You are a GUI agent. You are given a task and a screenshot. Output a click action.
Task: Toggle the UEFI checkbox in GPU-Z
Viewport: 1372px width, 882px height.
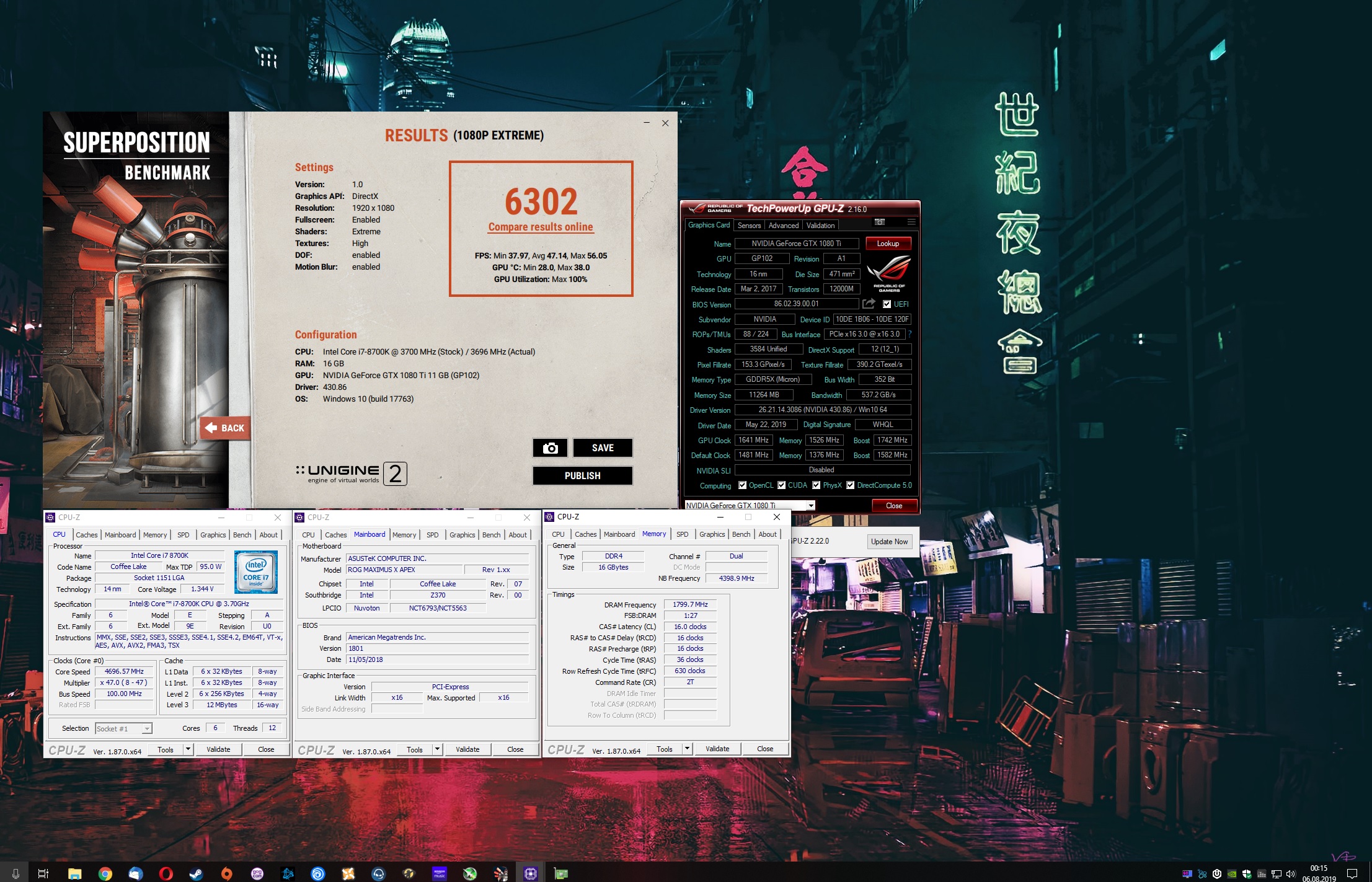pos(887,304)
